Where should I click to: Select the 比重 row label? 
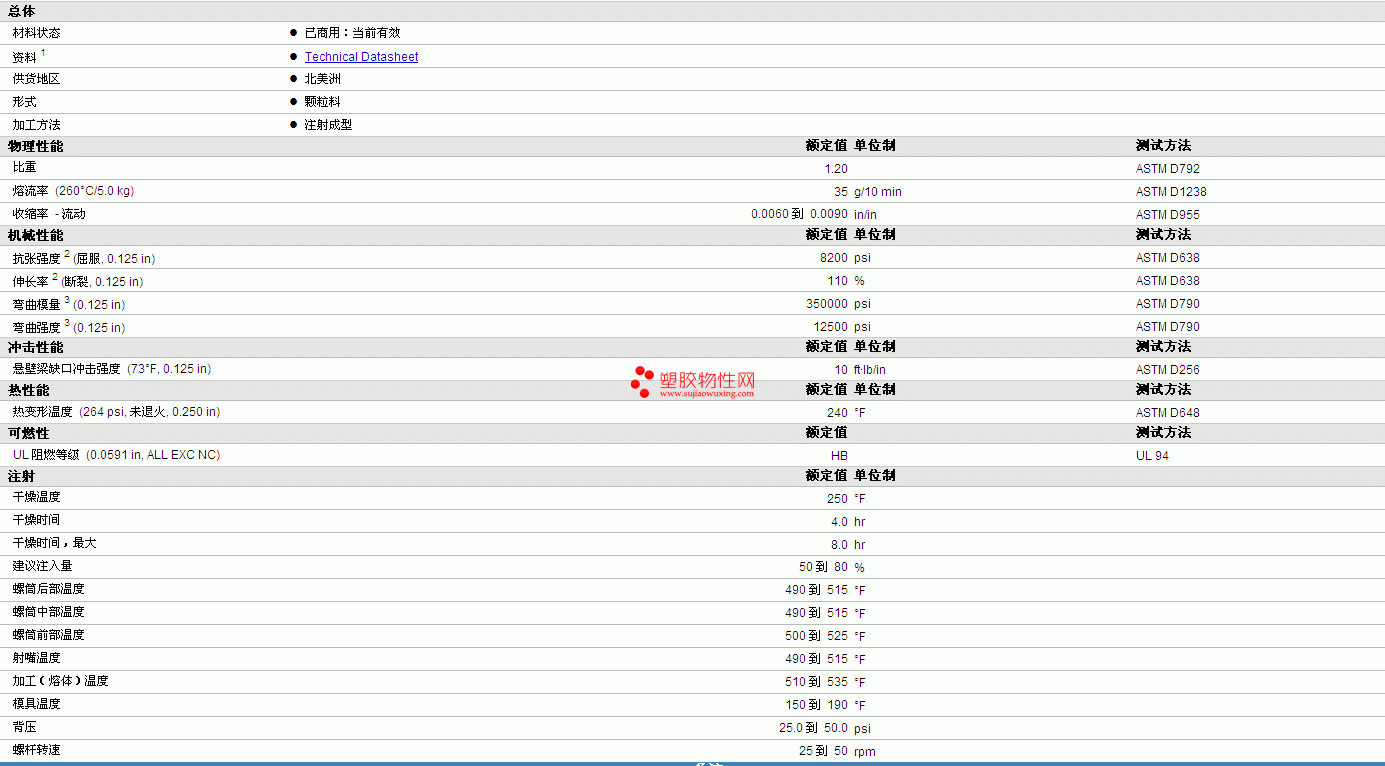[24, 168]
